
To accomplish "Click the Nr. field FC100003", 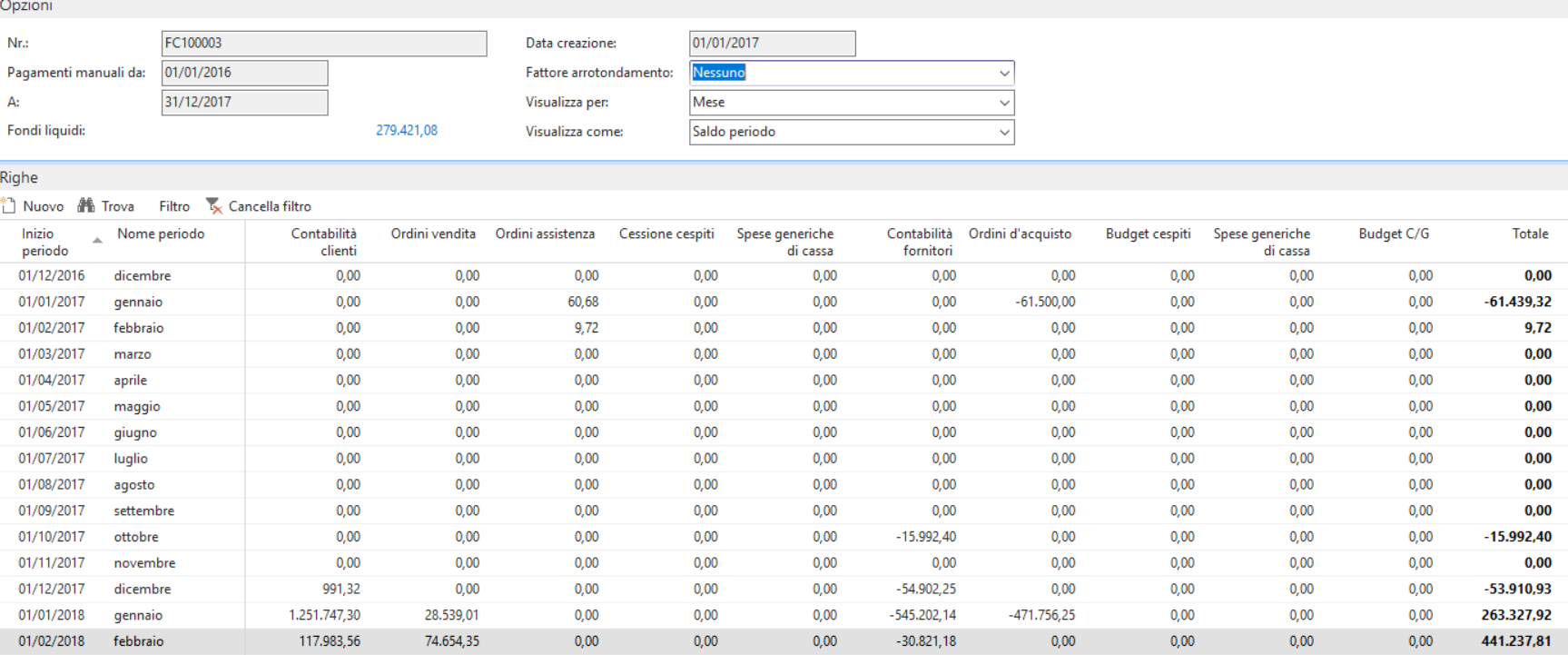I will [x=324, y=43].
